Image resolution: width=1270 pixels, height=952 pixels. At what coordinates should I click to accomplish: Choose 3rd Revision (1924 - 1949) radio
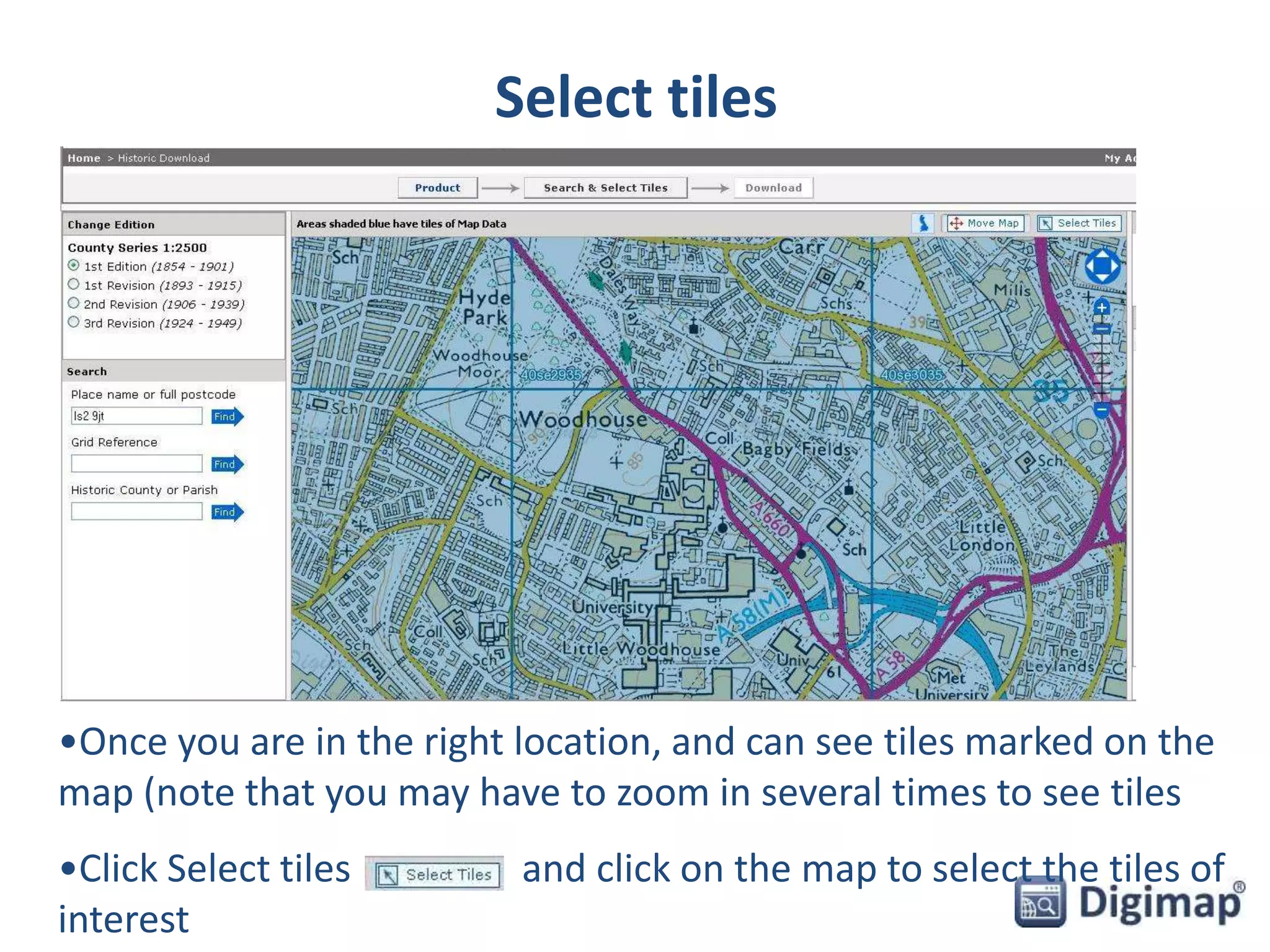(x=74, y=322)
